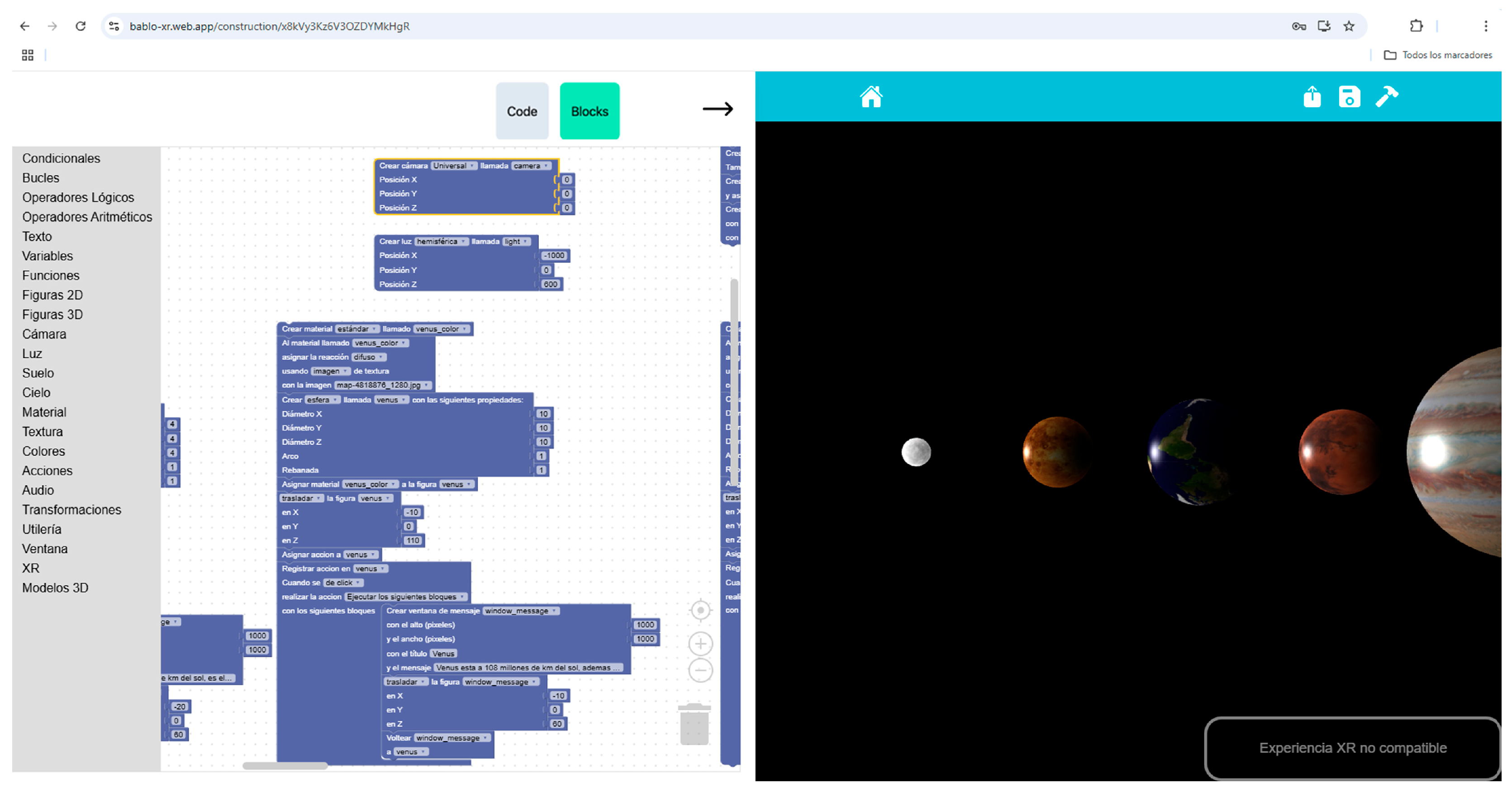This screenshot has height=793, width=1512.
Task: Open the browser extensions puzzle icon
Action: (x=1417, y=26)
